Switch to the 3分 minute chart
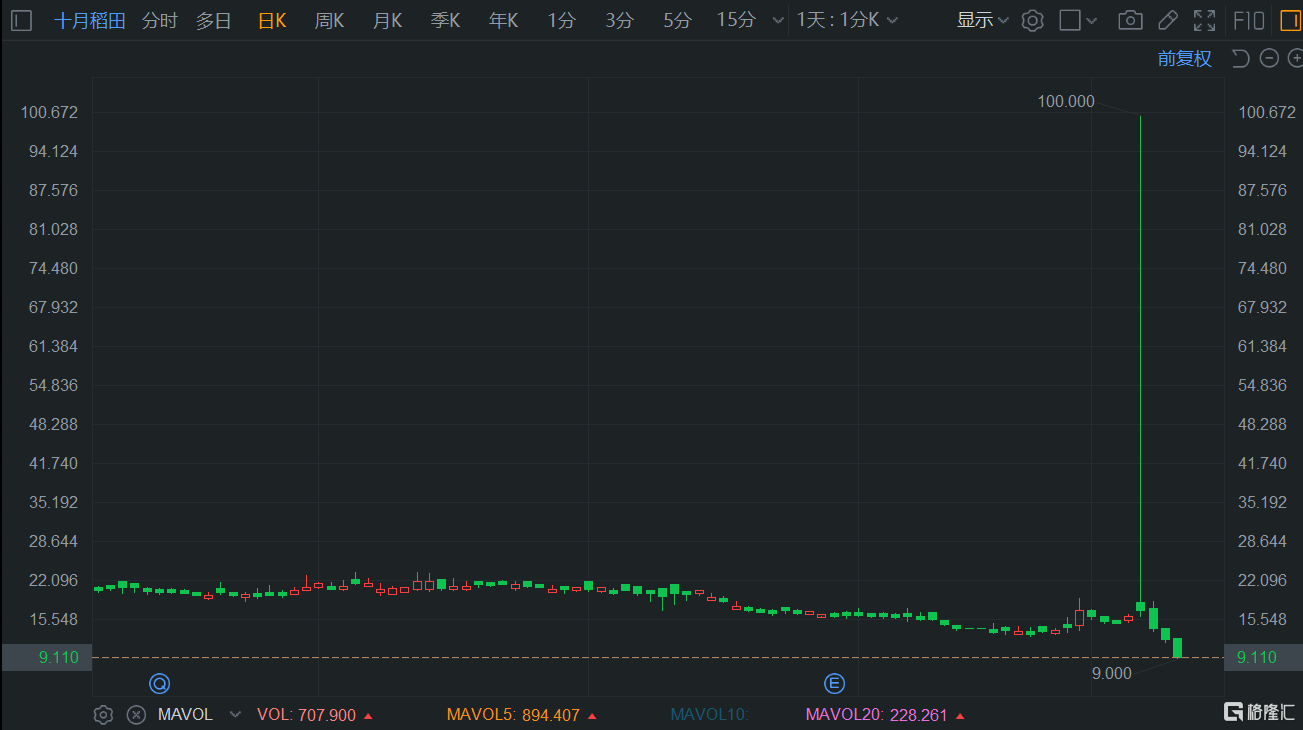The width and height of the screenshot is (1303, 730). coord(619,20)
